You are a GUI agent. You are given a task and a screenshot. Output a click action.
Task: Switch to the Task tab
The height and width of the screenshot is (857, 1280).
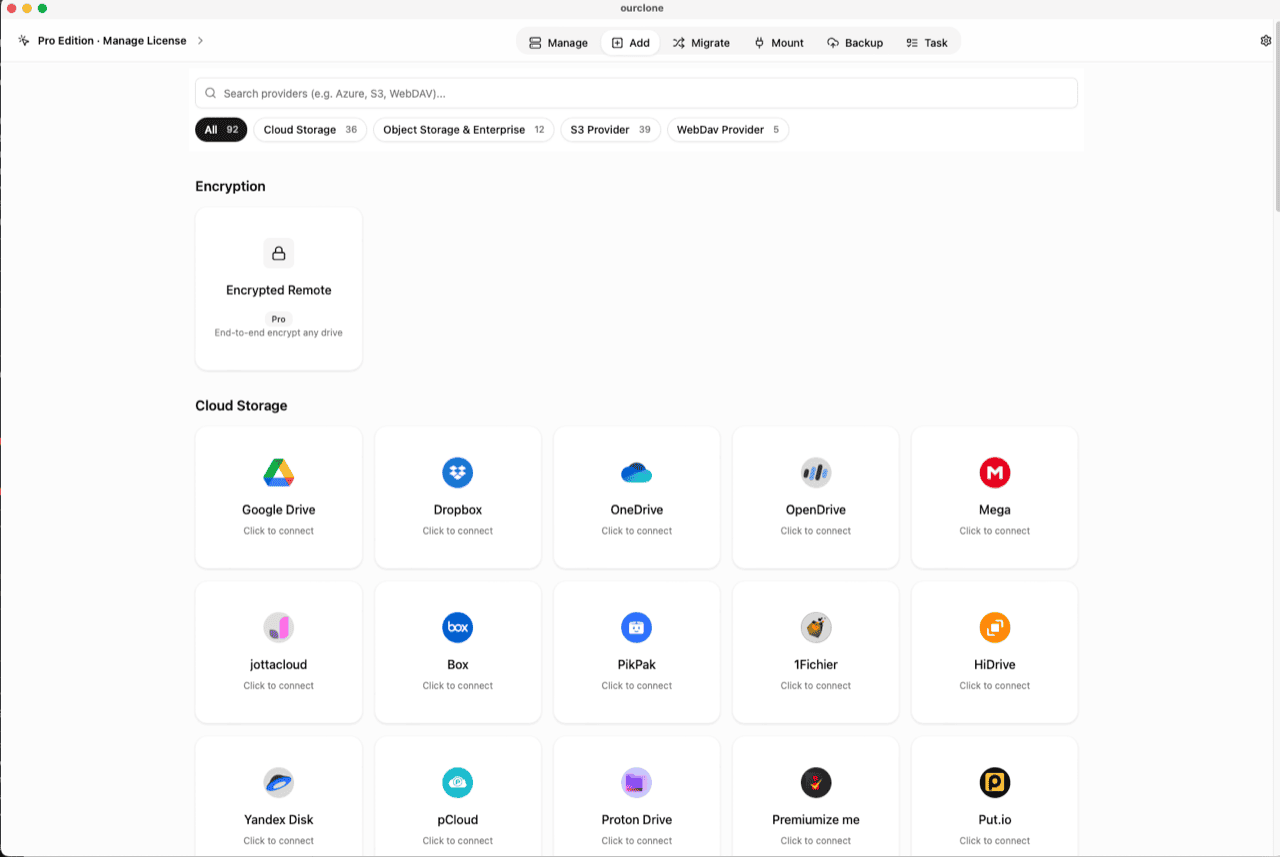point(927,43)
